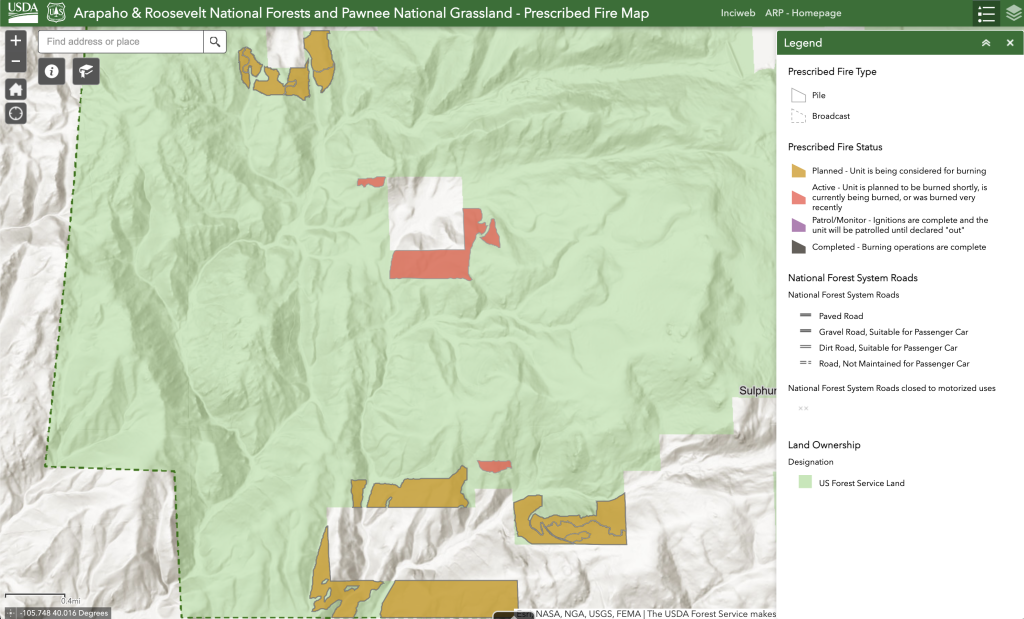Open the map info (i) panel

point(51,71)
